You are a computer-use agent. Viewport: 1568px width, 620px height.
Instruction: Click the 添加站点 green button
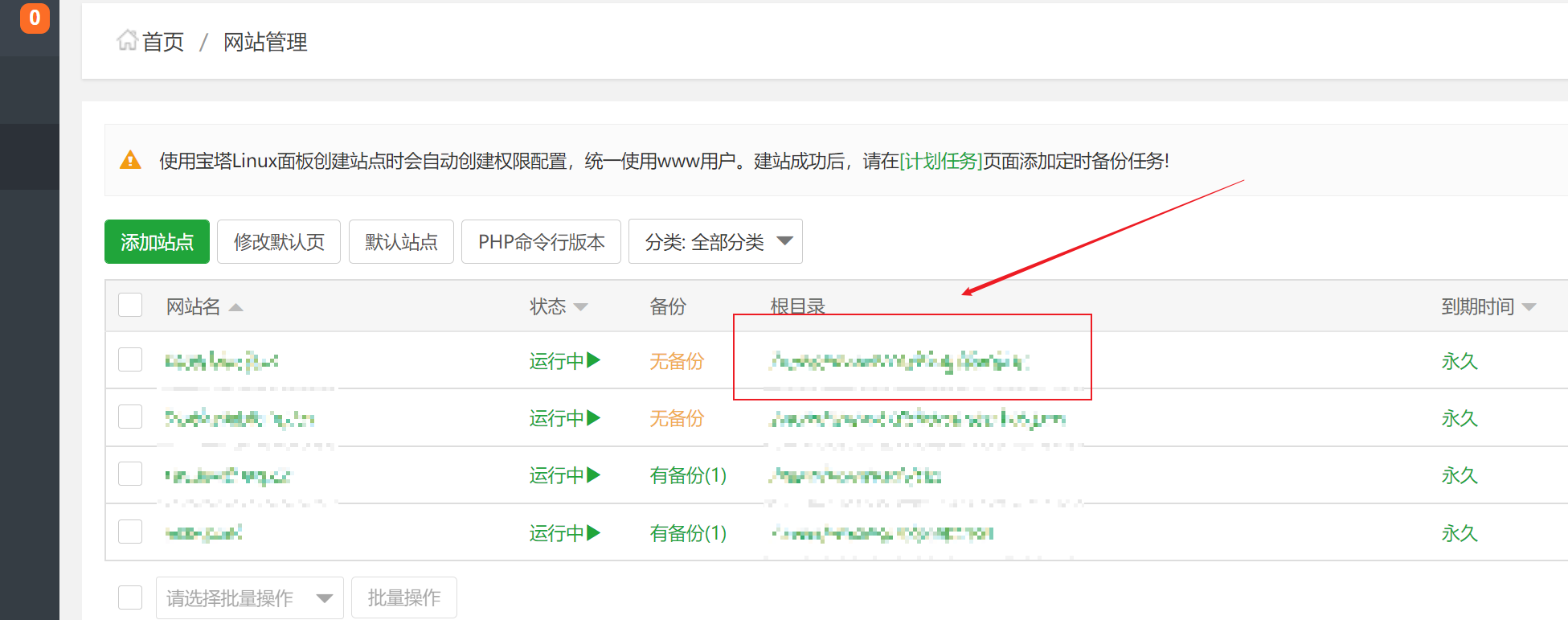click(x=157, y=241)
